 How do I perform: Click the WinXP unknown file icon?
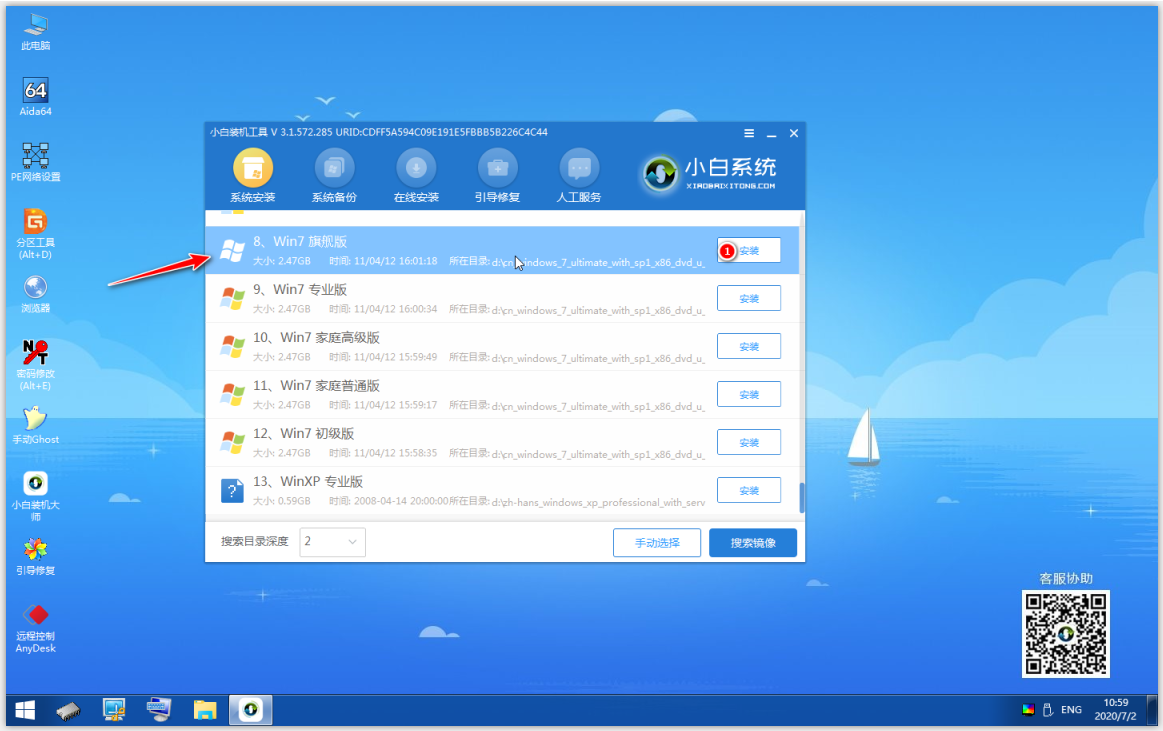pyautogui.click(x=232, y=490)
